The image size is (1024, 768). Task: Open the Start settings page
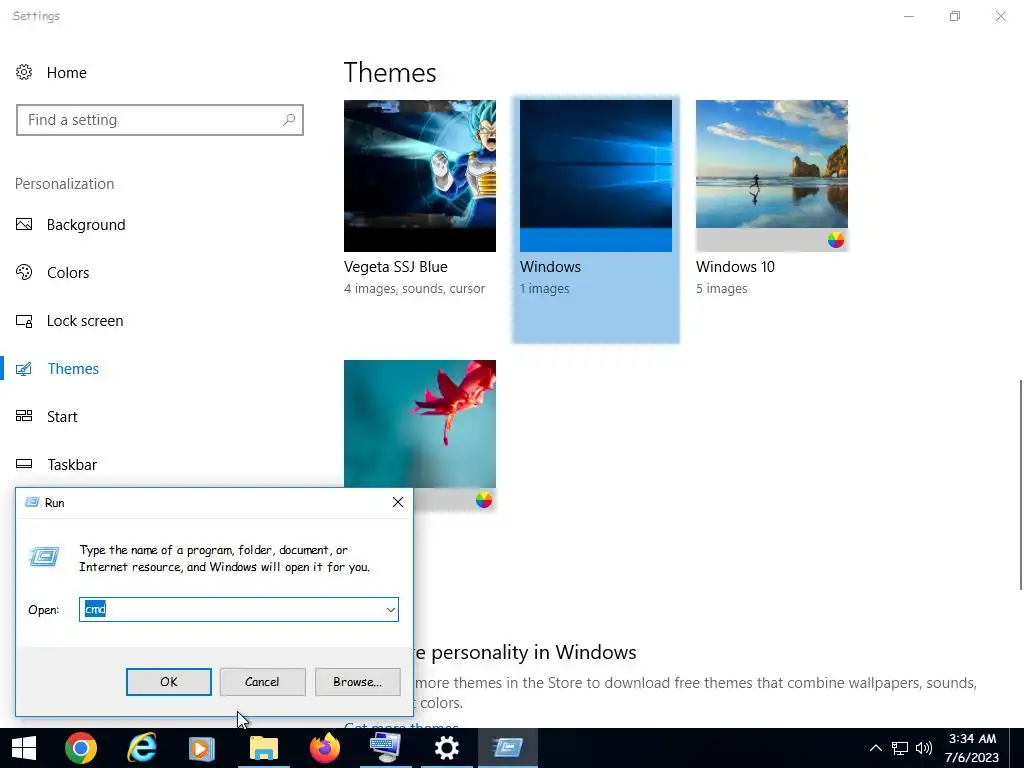click(62, 417)
